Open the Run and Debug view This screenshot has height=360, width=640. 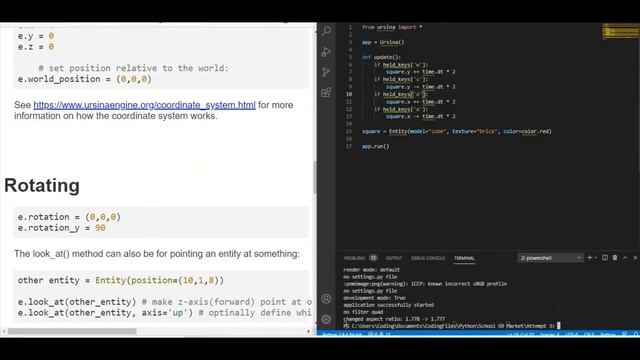326,52
